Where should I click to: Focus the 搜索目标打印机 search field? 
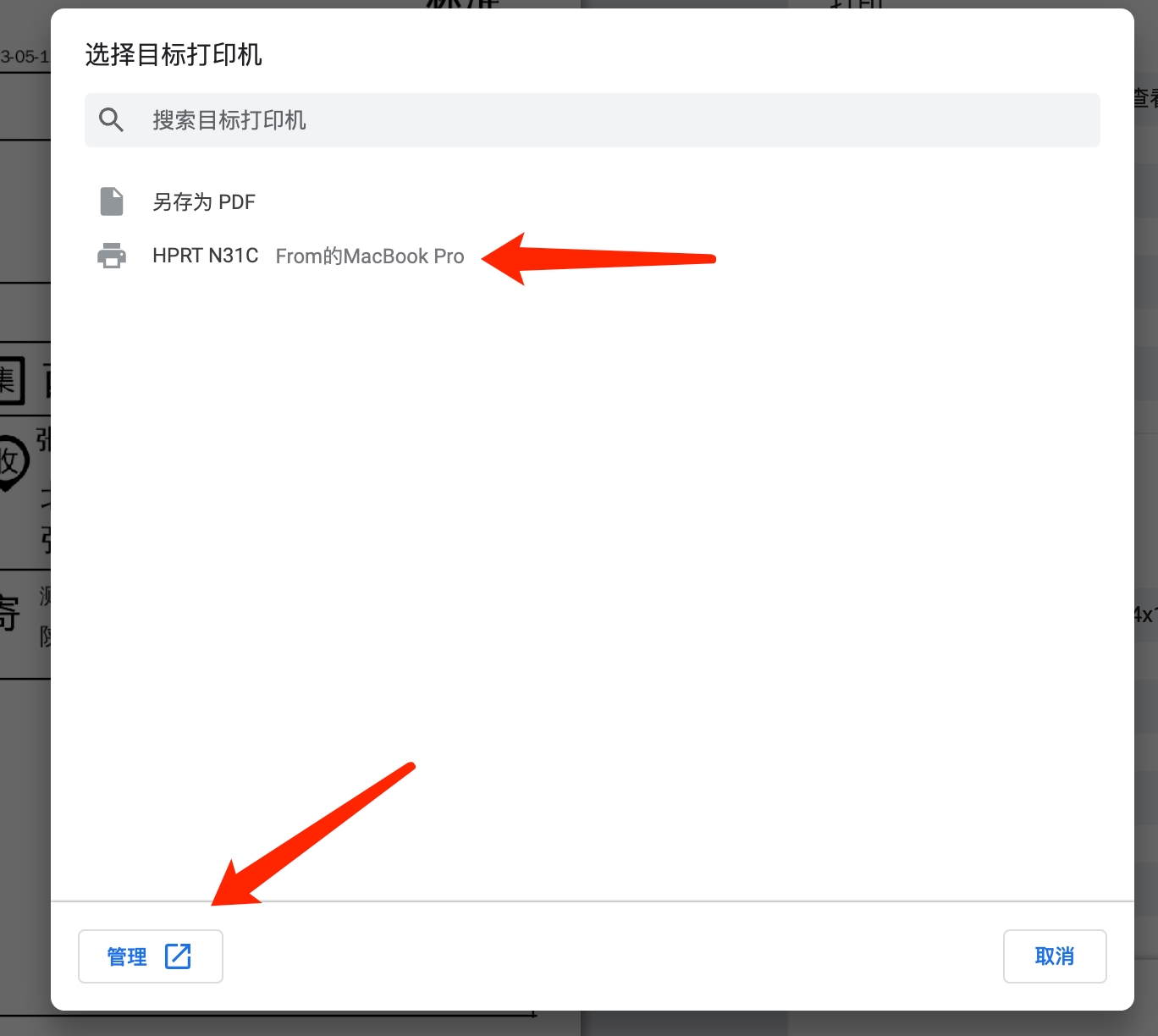[593, 120]
